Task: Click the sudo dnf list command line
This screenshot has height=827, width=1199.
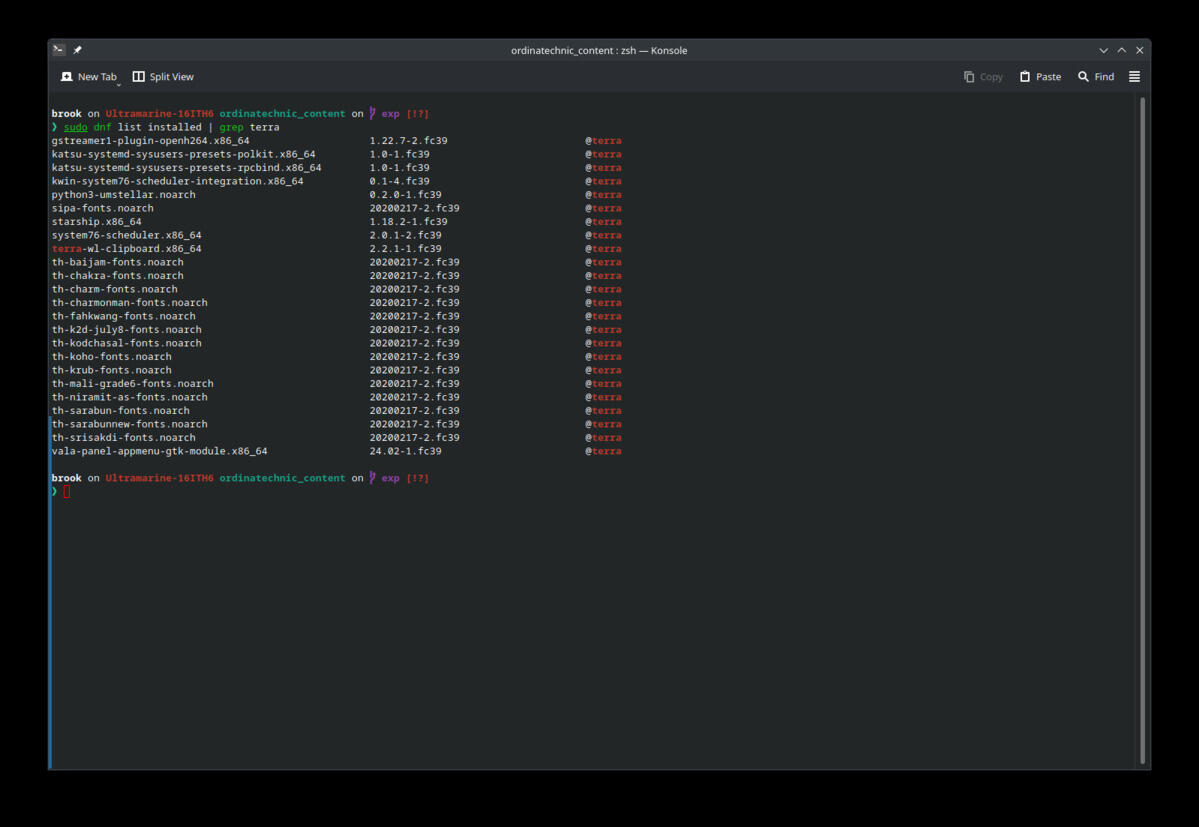Action: coord(171,127)
